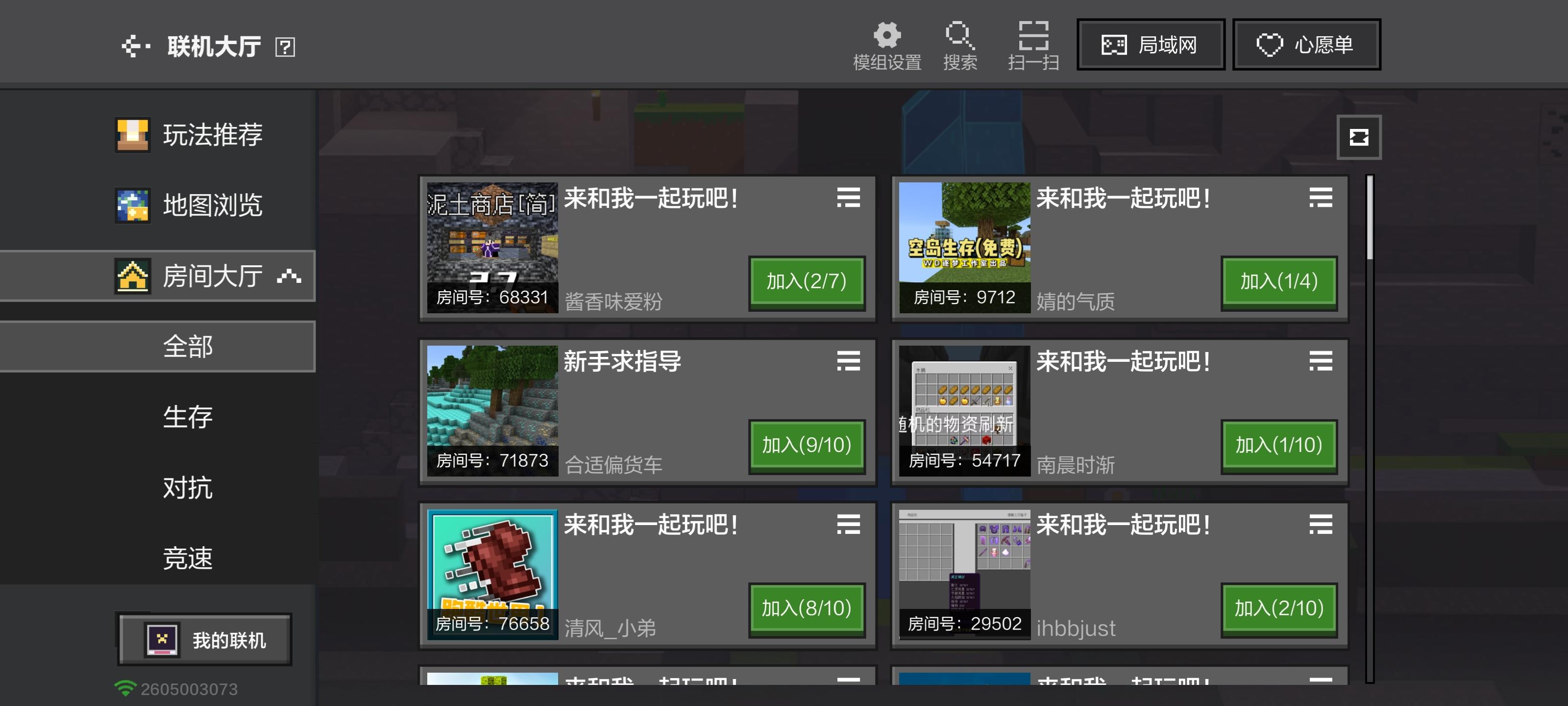Click host name 合适偏货车
This screenshot has height=706, width=1568.
click(613, 465)
